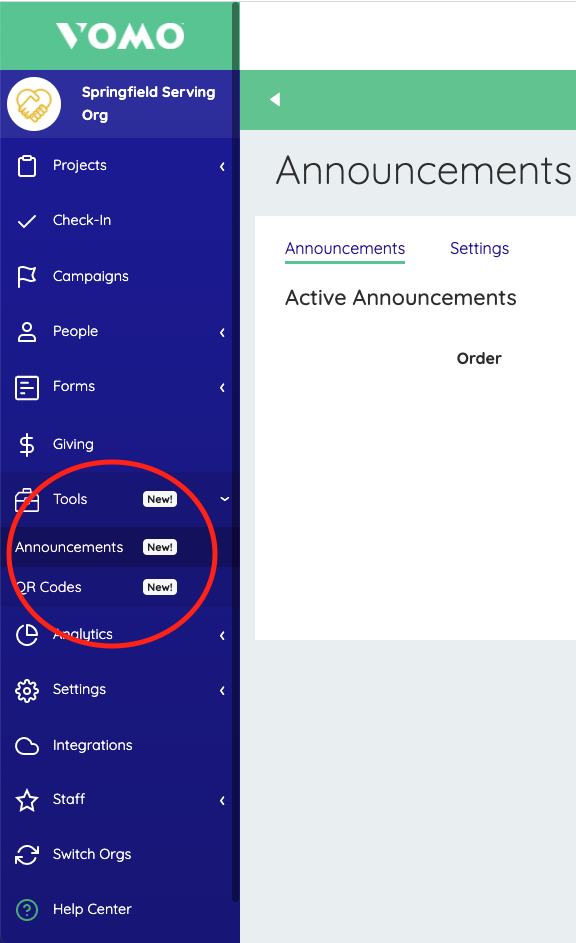Click the Settings gear icon in sidebar
The width and height of the screenshot is (576, 943).
pos(26,691)
